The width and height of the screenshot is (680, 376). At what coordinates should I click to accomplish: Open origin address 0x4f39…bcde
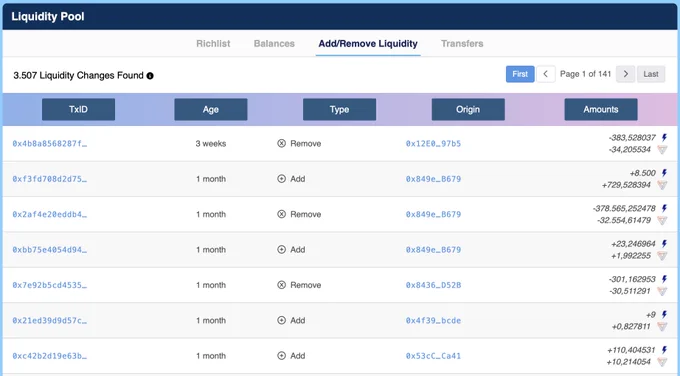(x=433, y=320)
